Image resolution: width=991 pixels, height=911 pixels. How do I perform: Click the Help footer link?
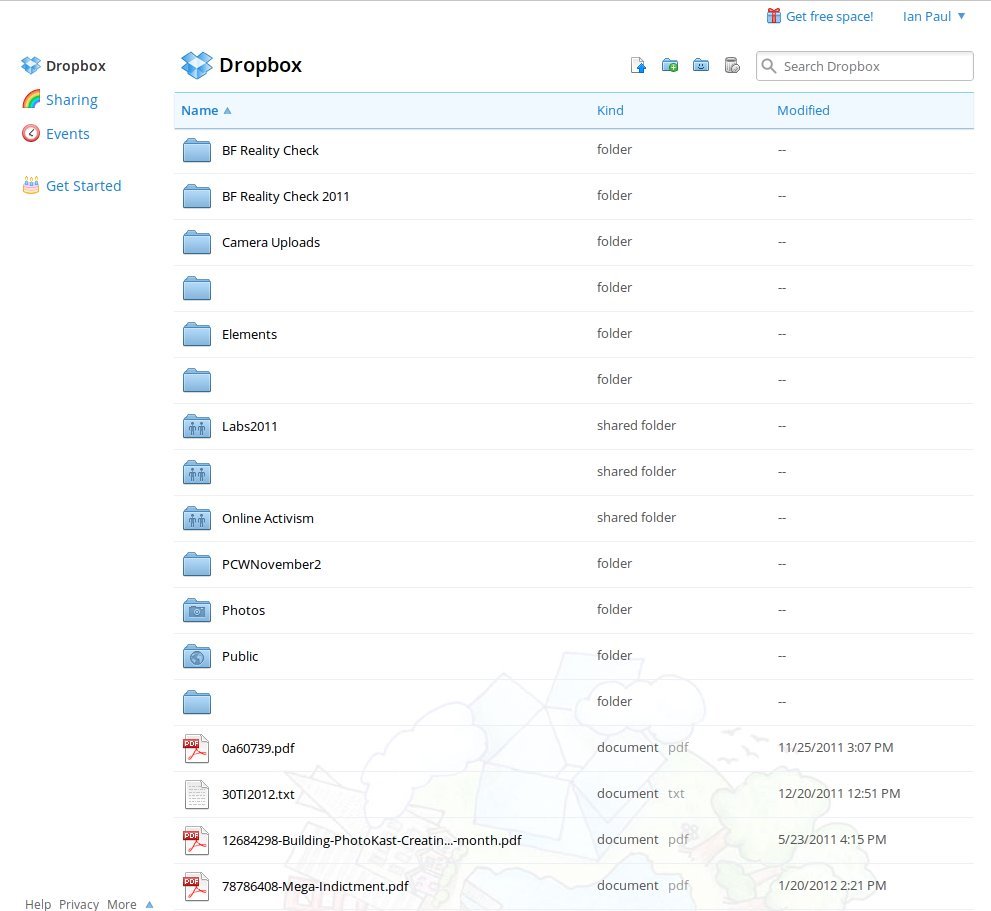[38, 905]
